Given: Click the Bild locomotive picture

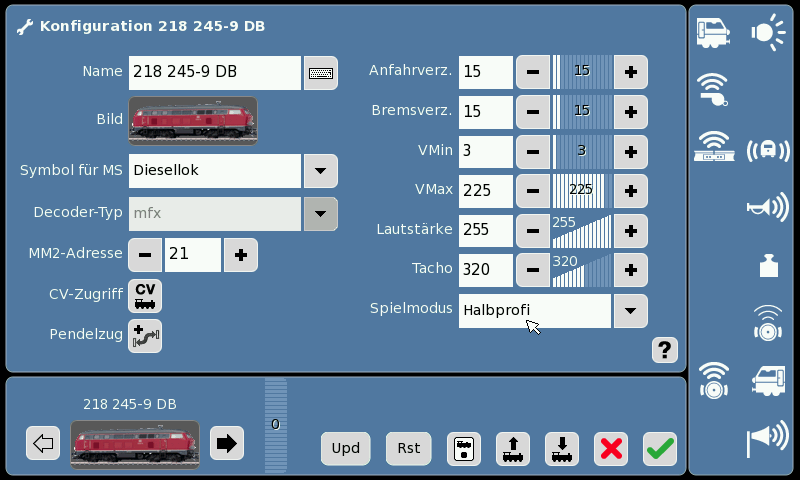Looking at the screenshot, I should [193, 121].
